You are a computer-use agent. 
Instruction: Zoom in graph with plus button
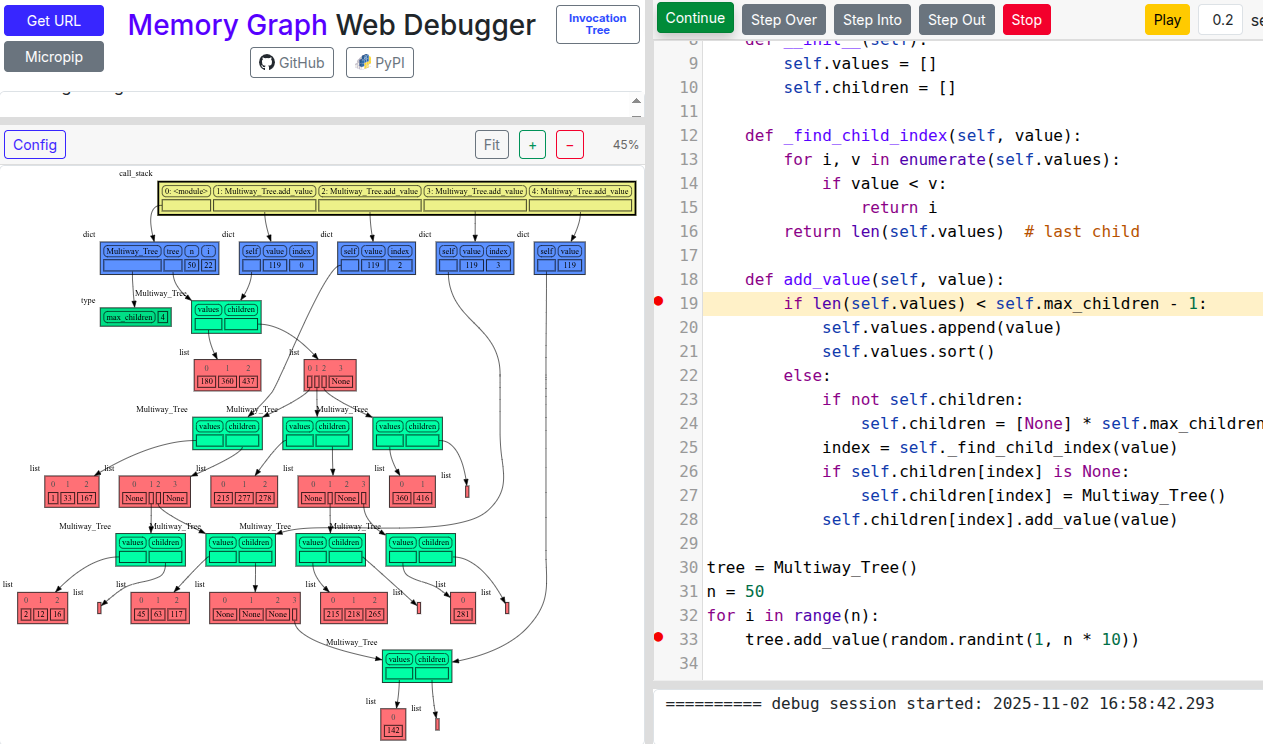[532, 145]
